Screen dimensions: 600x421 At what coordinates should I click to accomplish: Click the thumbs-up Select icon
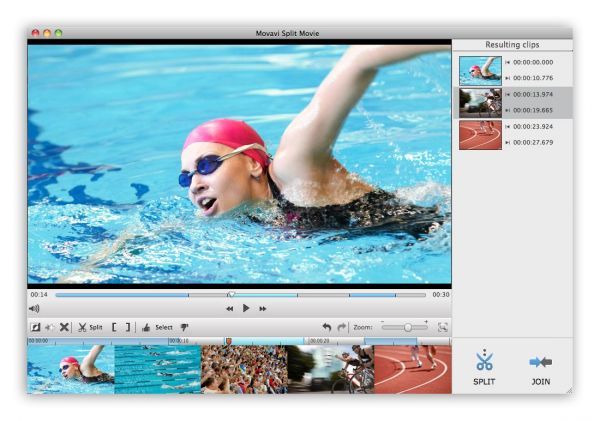[146, 327]
